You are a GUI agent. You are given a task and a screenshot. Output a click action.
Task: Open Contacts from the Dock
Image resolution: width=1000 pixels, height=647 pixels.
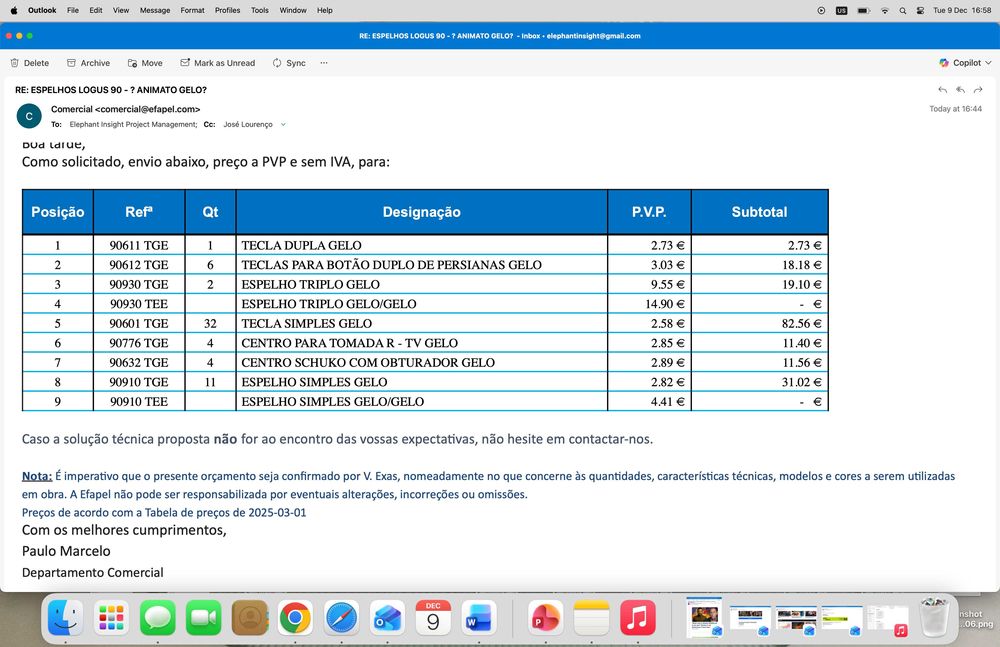(249, 618)
